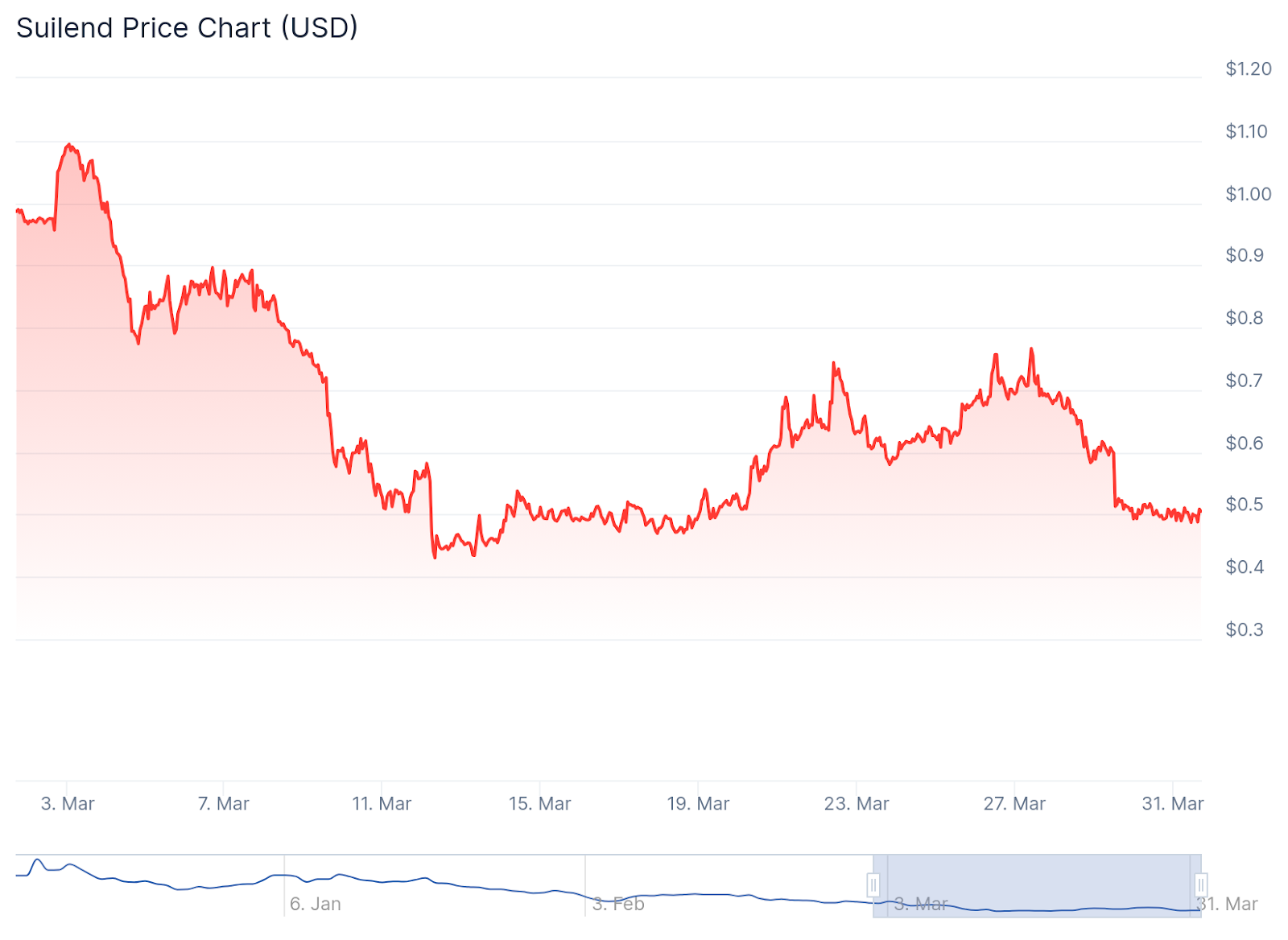Click the 7. Mar date axis label

[224, 803]
